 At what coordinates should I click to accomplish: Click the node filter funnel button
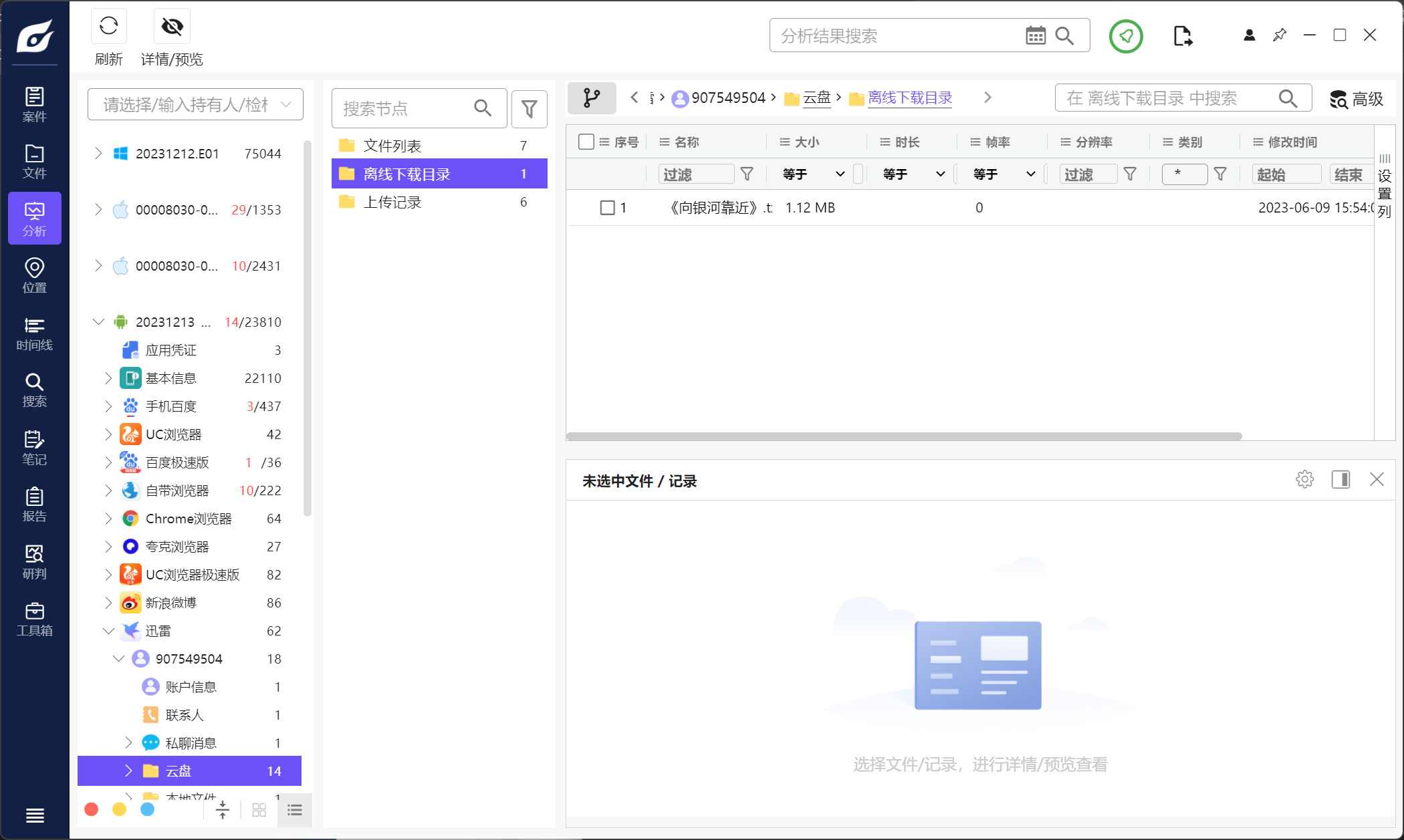tap(529, 109)
